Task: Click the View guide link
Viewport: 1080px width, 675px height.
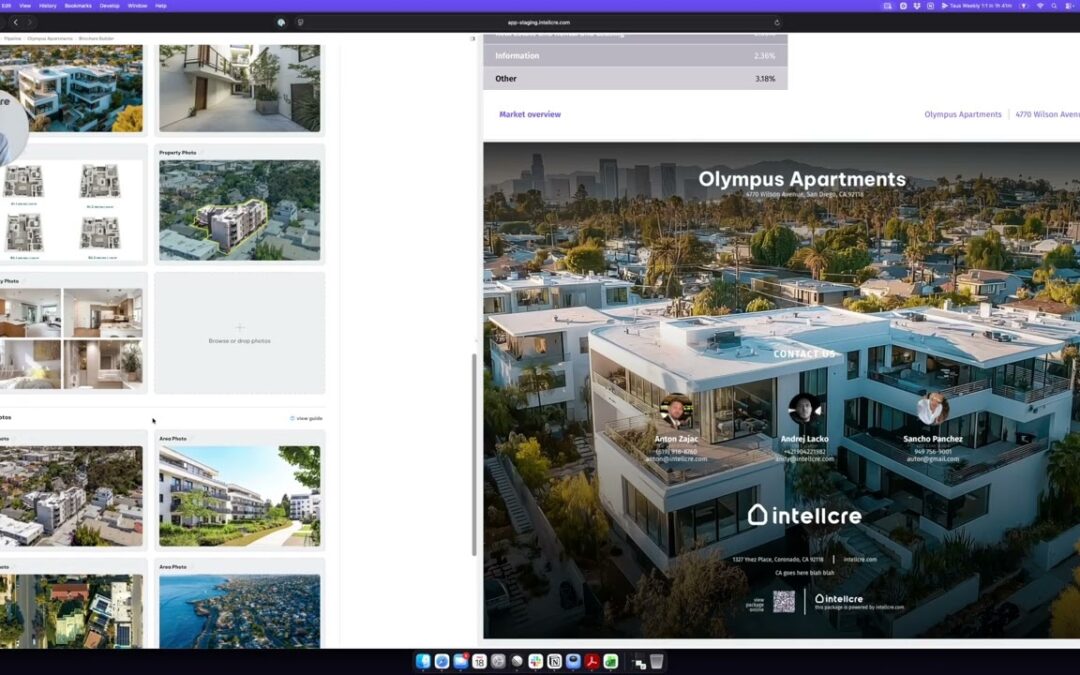Action: pos(307,418)
